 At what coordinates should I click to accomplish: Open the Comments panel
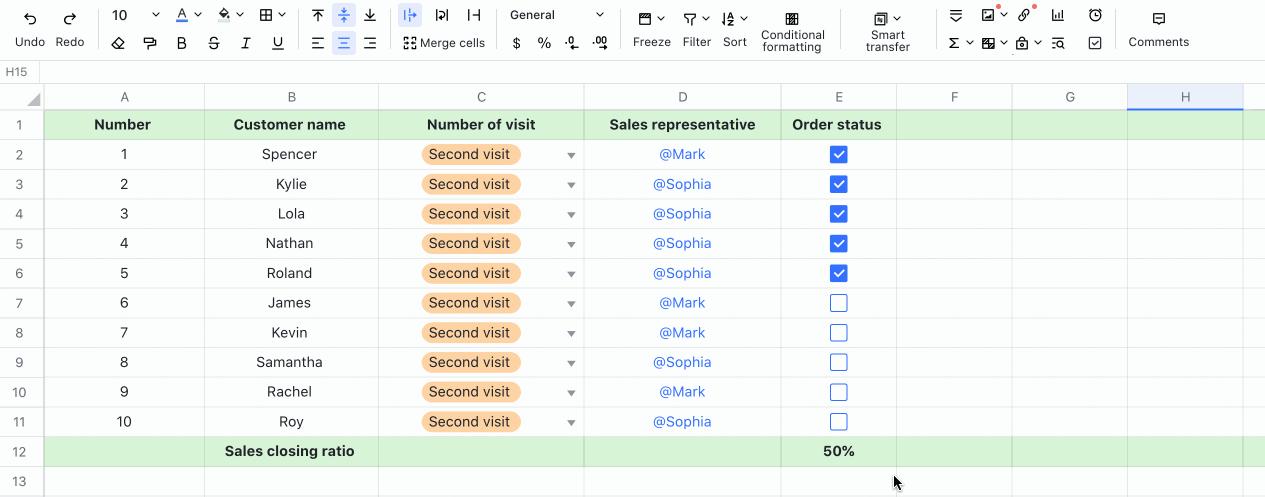coord(1158,29)
